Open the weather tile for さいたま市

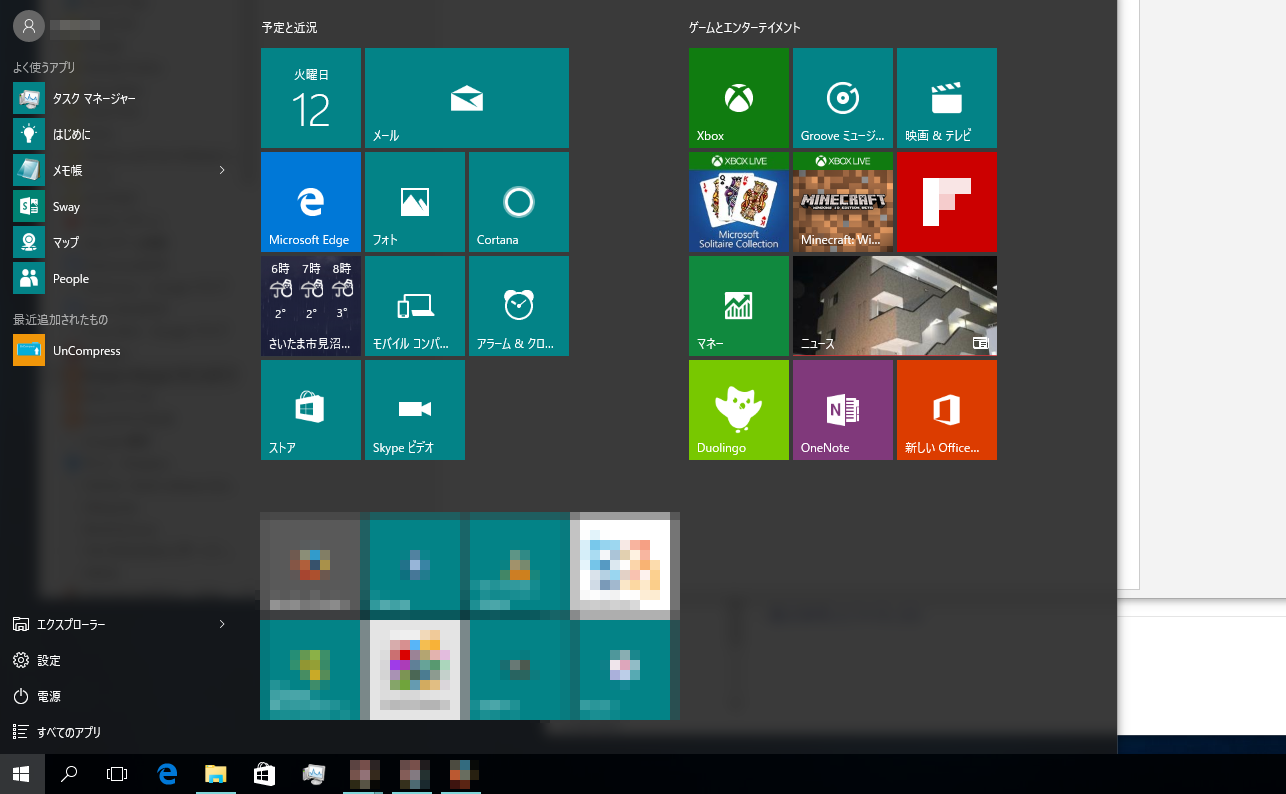(x=311, y=306)
